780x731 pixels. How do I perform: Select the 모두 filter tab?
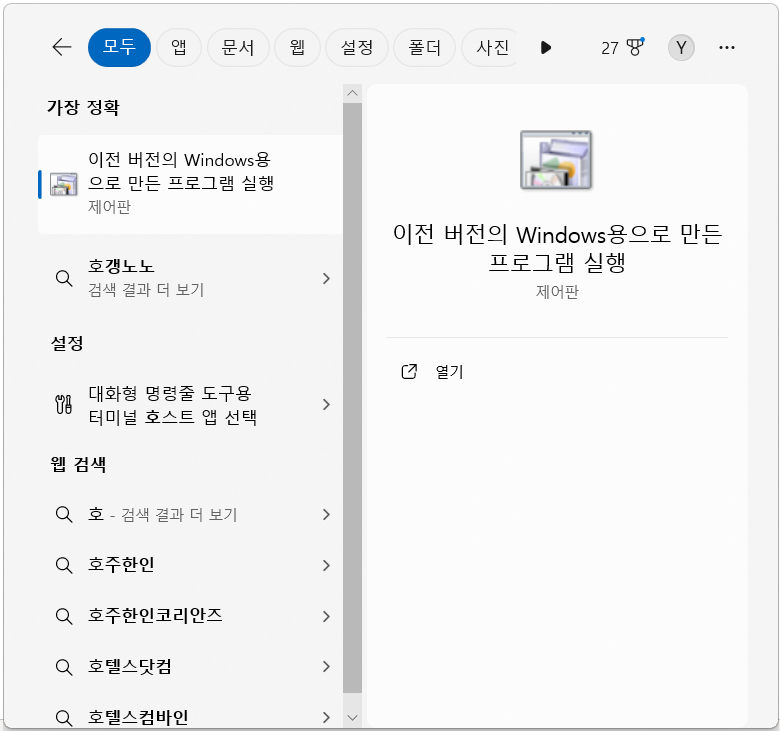119,48
